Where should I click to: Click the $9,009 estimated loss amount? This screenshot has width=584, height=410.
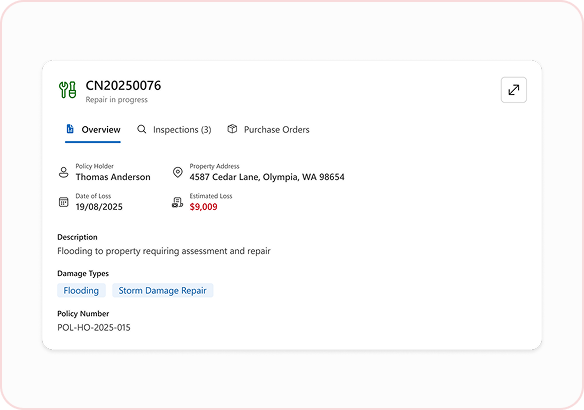coord(203,207)
